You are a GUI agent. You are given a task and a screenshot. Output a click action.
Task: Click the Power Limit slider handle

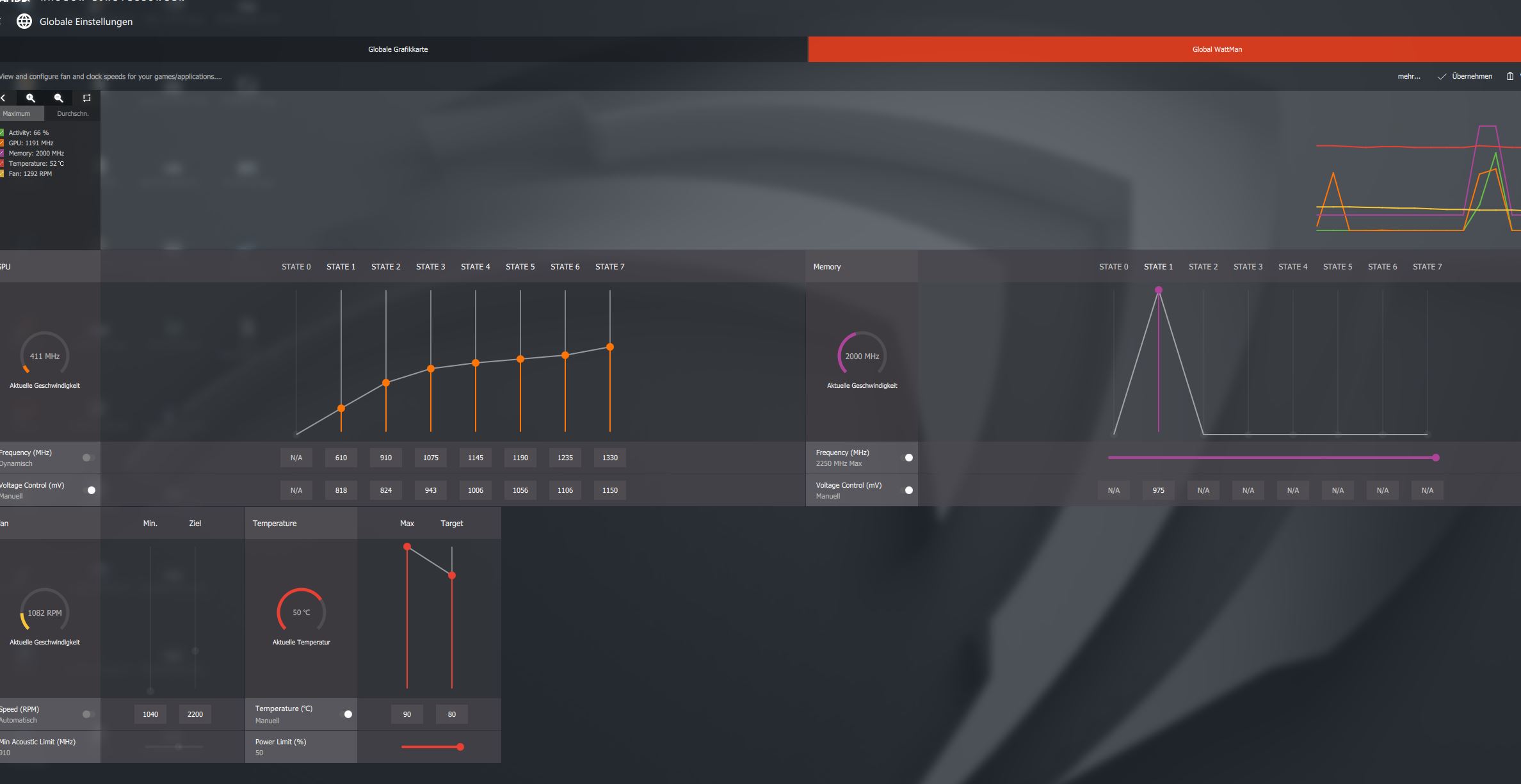click(460, 747)
